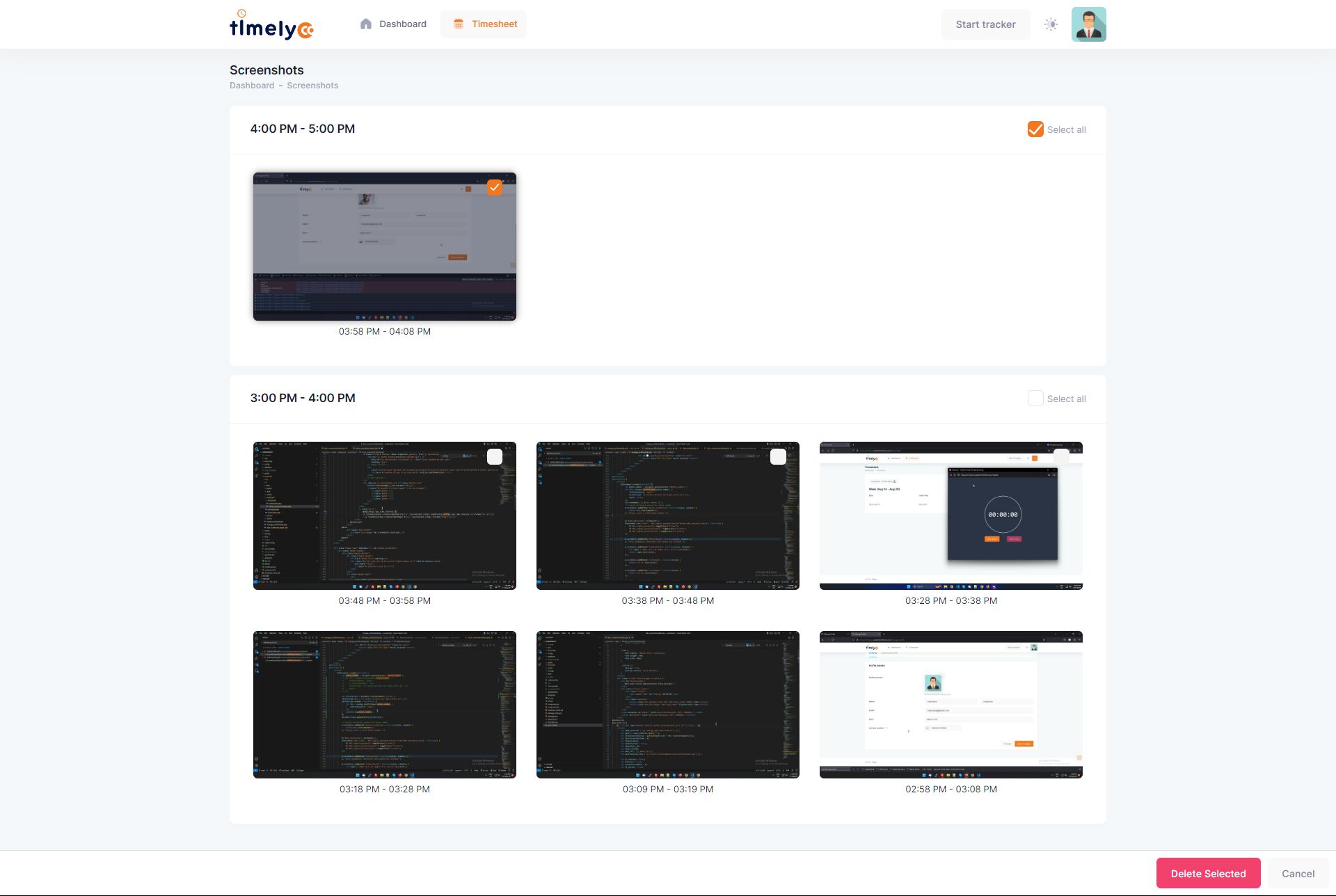The image size is (1336, 896).
Task: Click the Delete Selected button
Action: [1208, 873]
